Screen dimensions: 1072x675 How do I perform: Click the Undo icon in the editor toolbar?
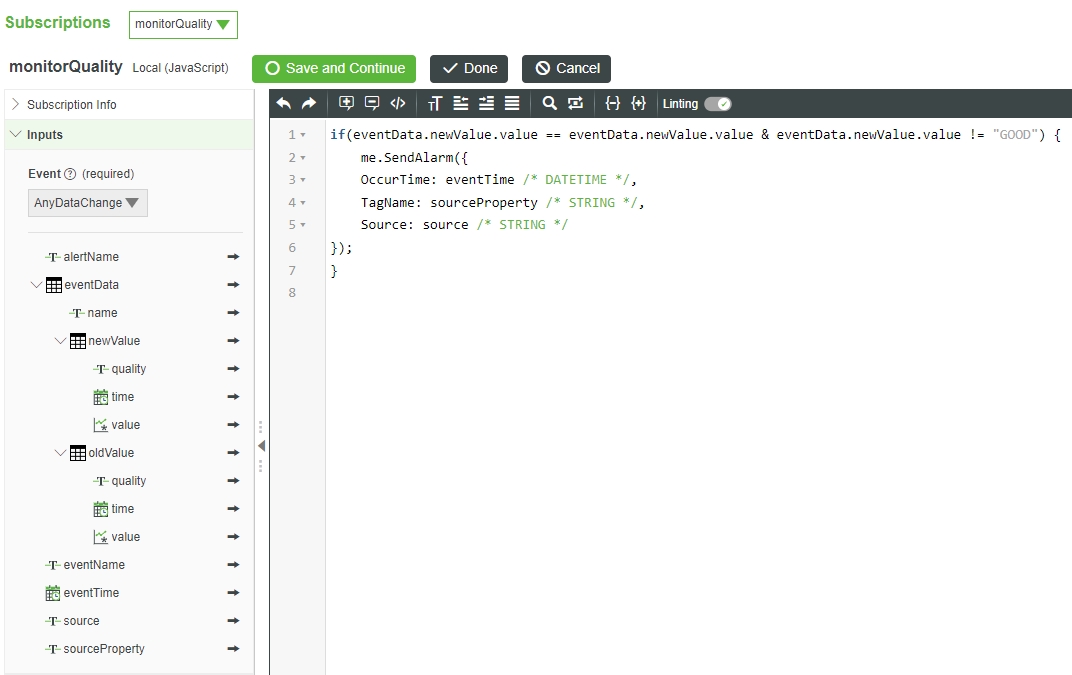point(284,103)
